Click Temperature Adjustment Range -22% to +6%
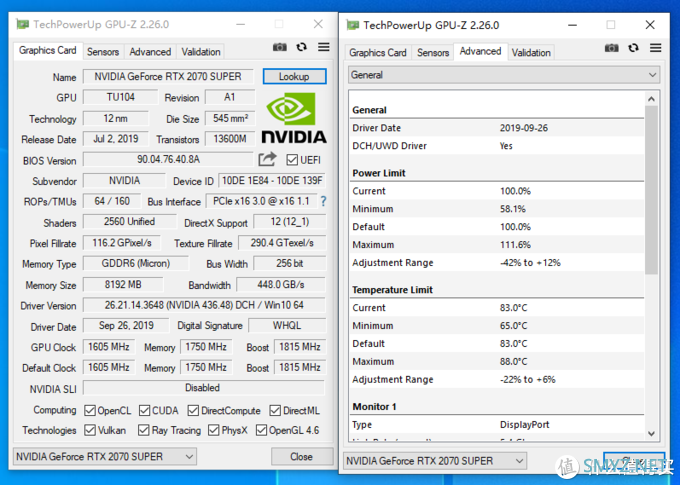Screen dimensions: 680x485 (x=497, y=379)
